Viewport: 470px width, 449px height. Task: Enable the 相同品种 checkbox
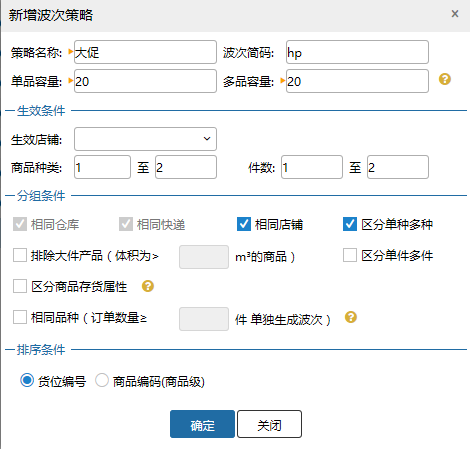click(x=20, y=317)
